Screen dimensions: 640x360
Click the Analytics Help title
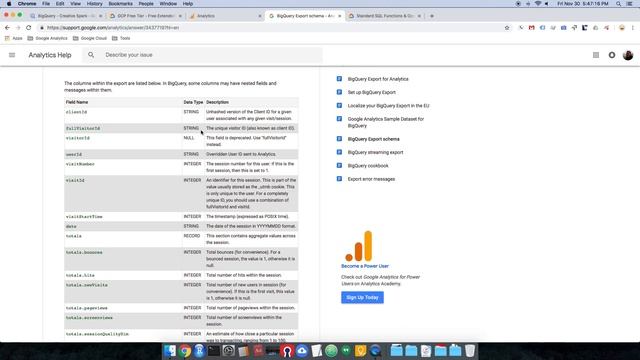pyautogui.click(x=50, y=55)
